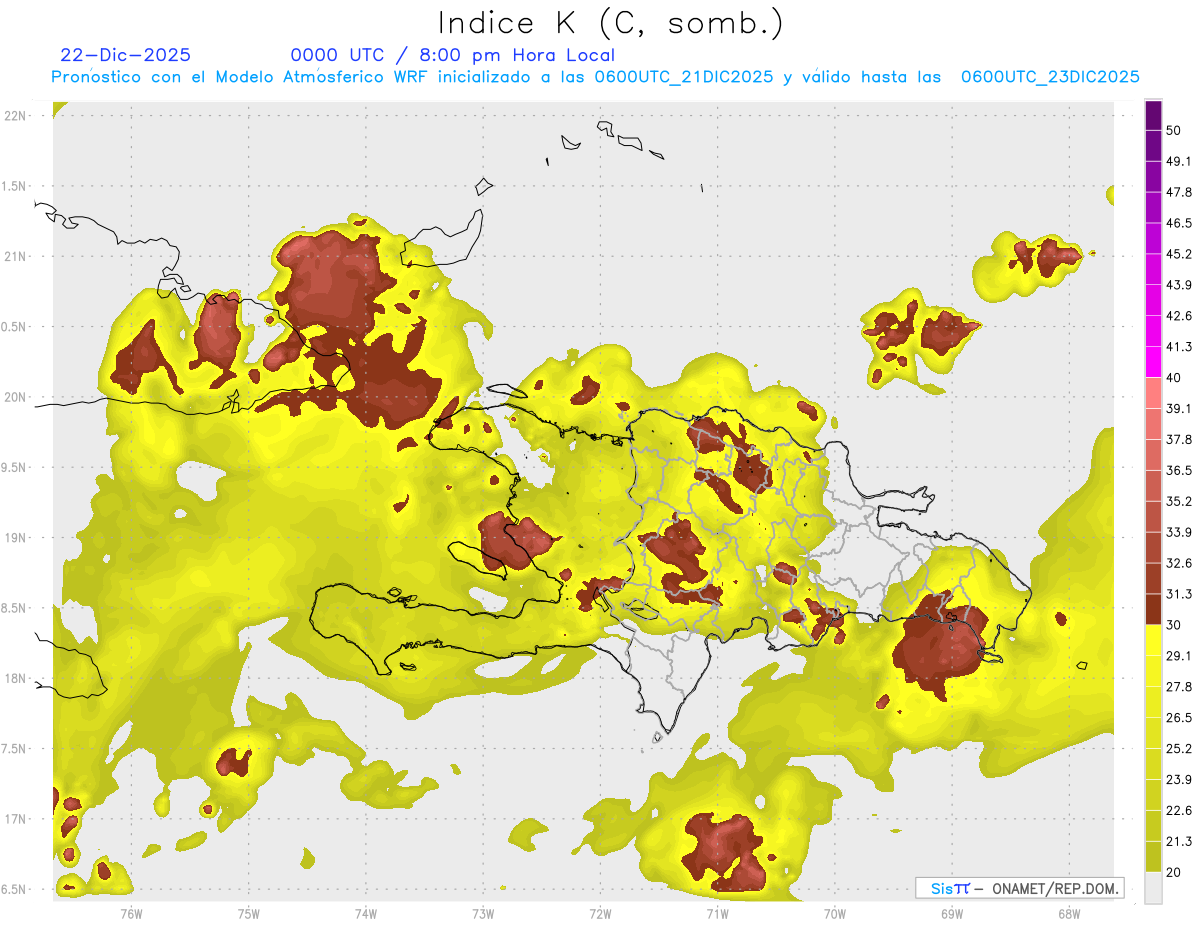The image size is (1200, 927).
Task: Click the legend value "39.1"
Action: click(x=1178, y=408)
